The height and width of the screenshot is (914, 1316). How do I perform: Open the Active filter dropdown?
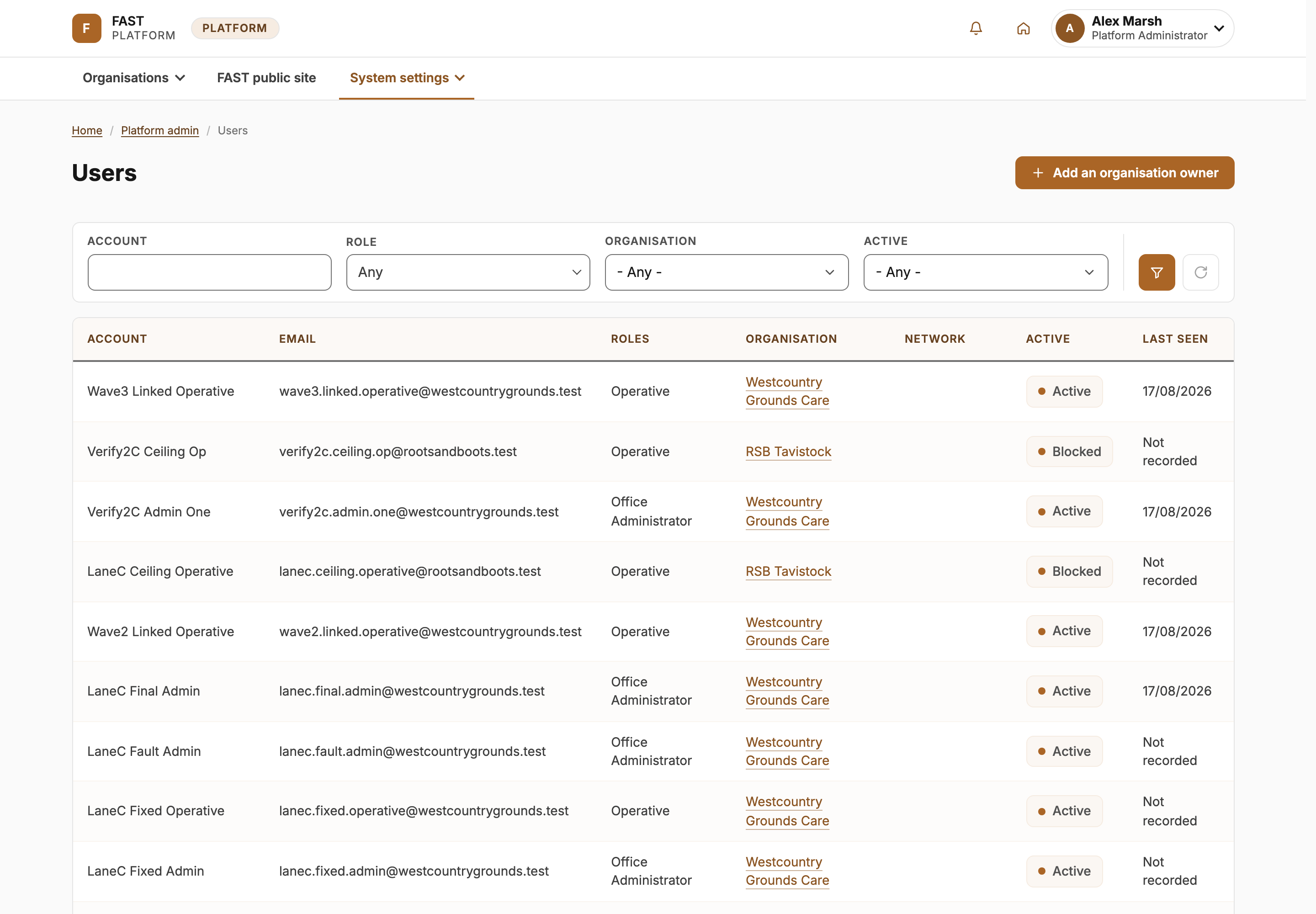click(985, 272)
